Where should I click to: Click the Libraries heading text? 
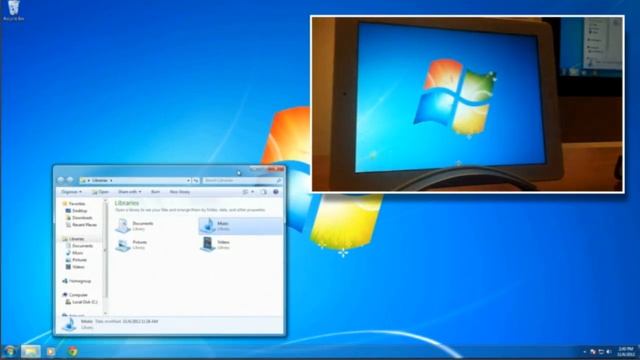coord(127,203)
